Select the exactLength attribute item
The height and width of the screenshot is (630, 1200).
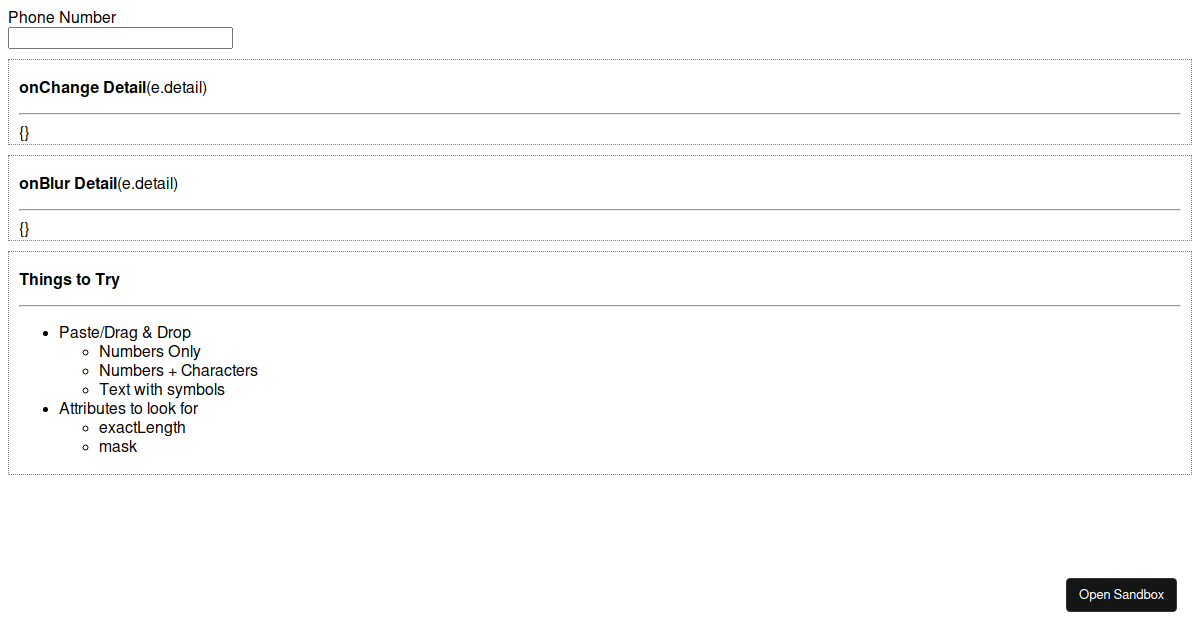click(x=142, y=427)
